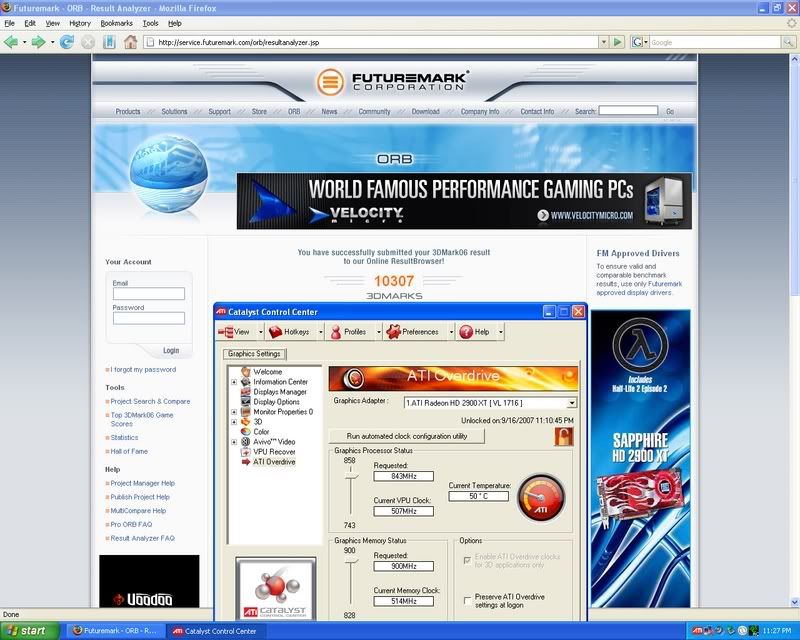
Task: Click the Email input field
Action: [148, 293]
